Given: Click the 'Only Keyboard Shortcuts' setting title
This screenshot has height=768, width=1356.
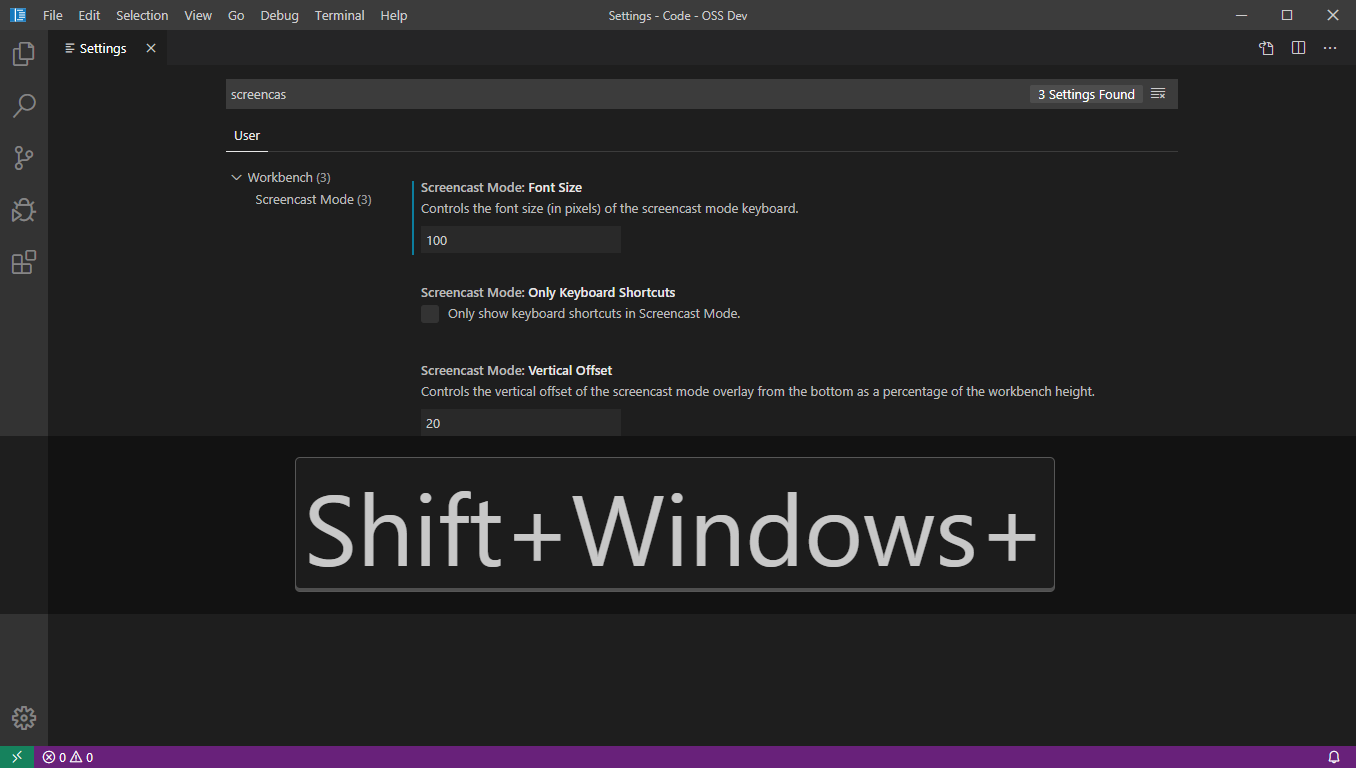Looking at the screenshot, I should coord(548,292).
